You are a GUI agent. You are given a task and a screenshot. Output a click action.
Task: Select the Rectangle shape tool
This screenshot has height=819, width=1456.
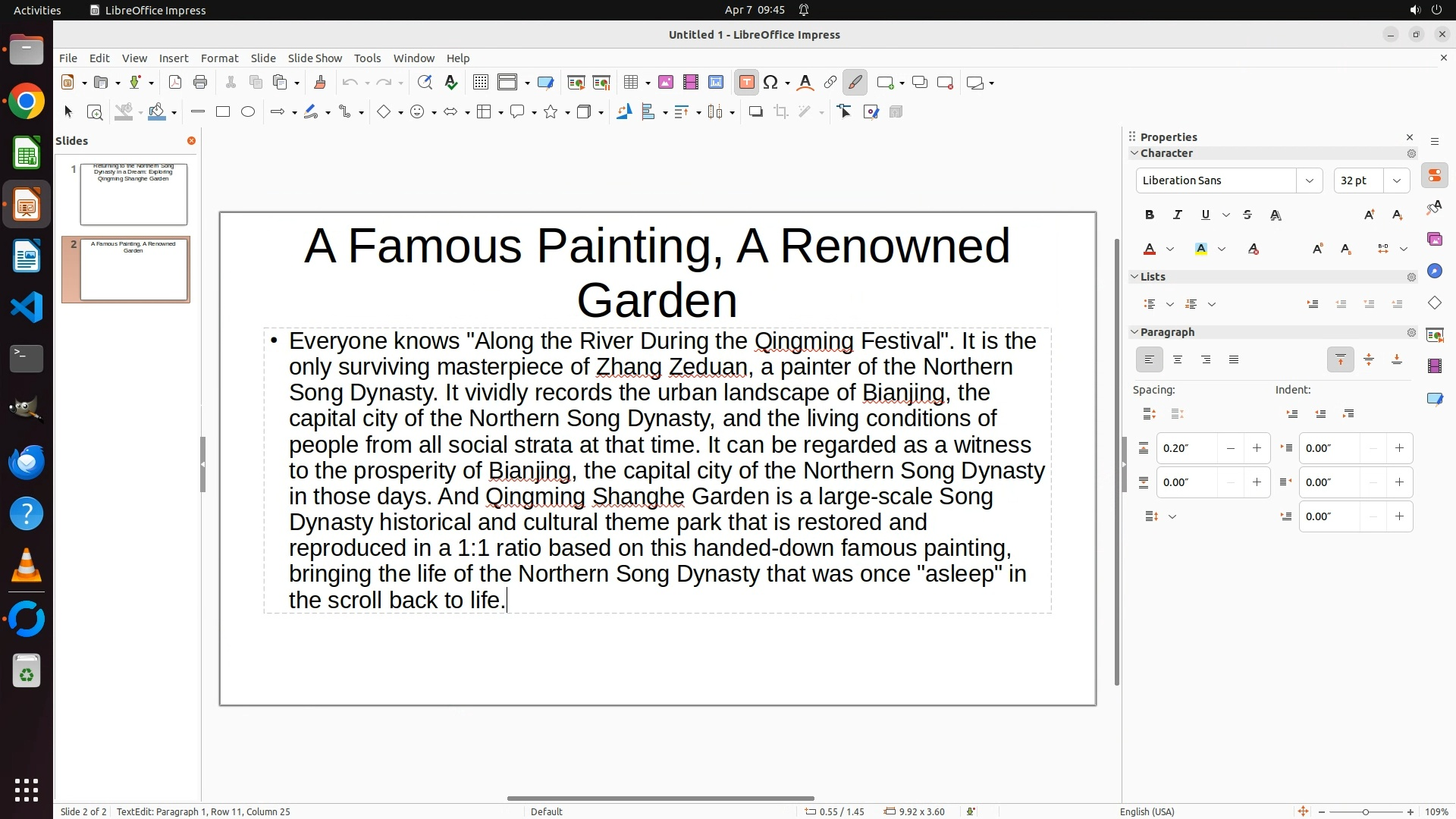[x=223, y=112]
